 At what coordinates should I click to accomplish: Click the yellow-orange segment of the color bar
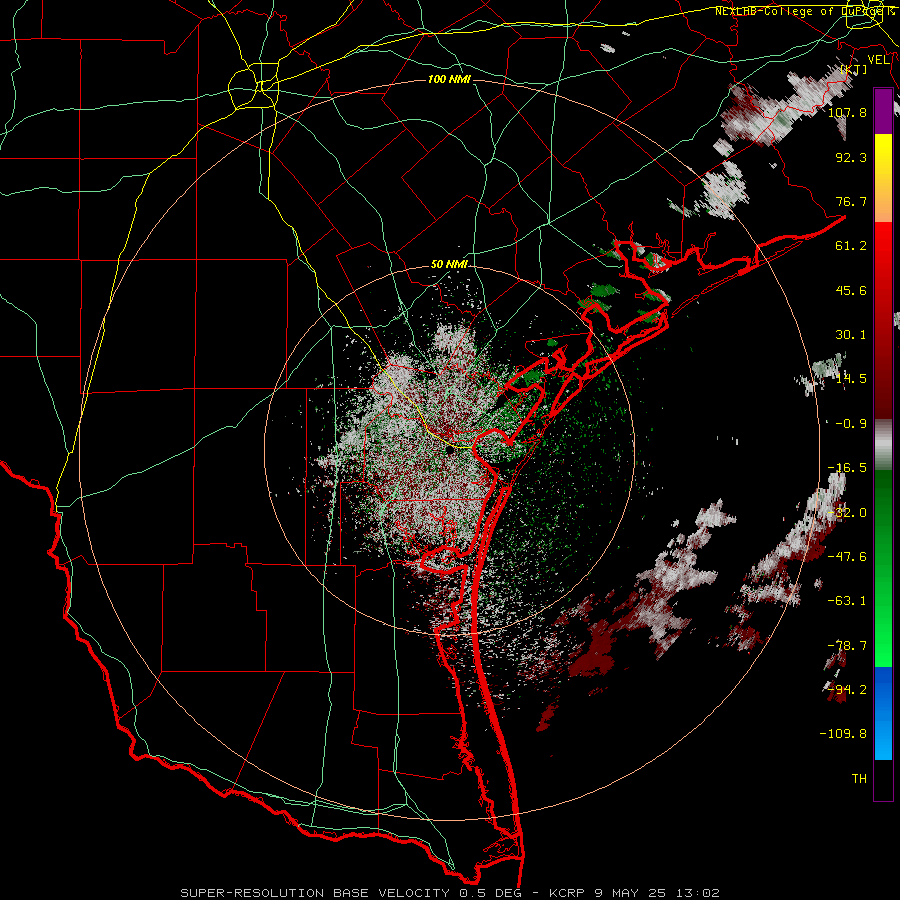click(883, 178)
